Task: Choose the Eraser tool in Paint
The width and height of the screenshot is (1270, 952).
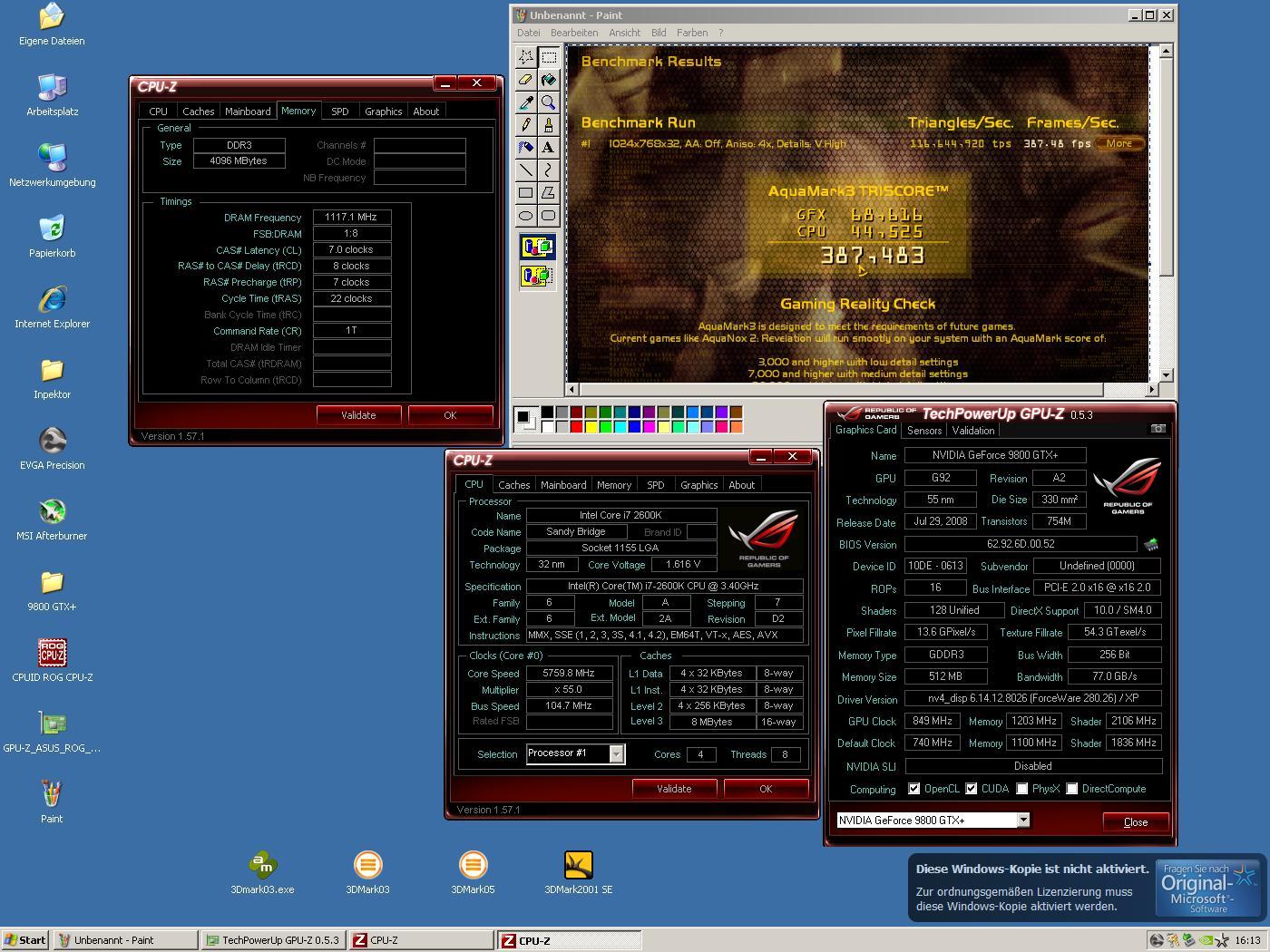Action: coord(526,80)
